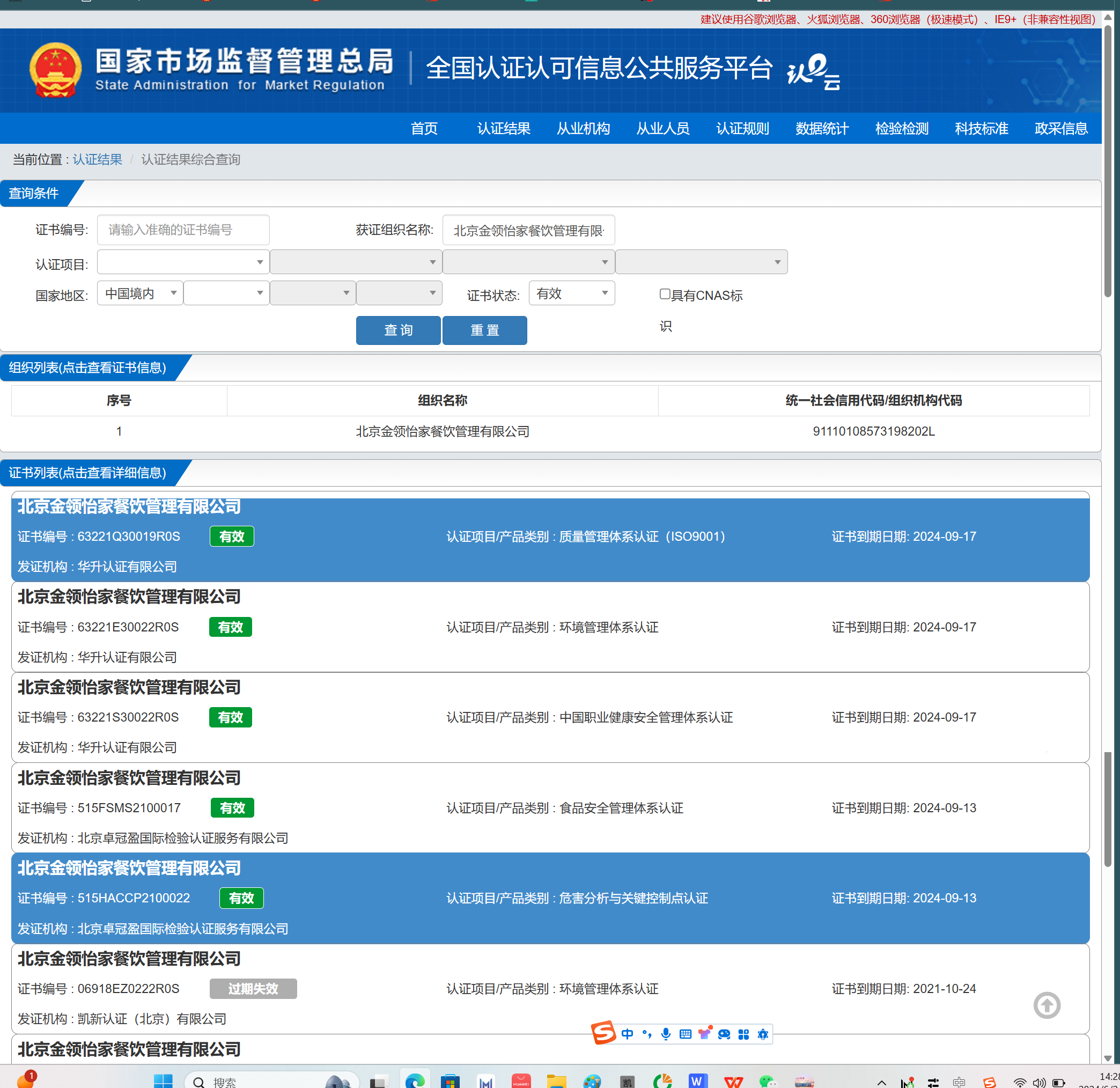Open certificate 515FSMS2100017 details

(x=550, y=808)
